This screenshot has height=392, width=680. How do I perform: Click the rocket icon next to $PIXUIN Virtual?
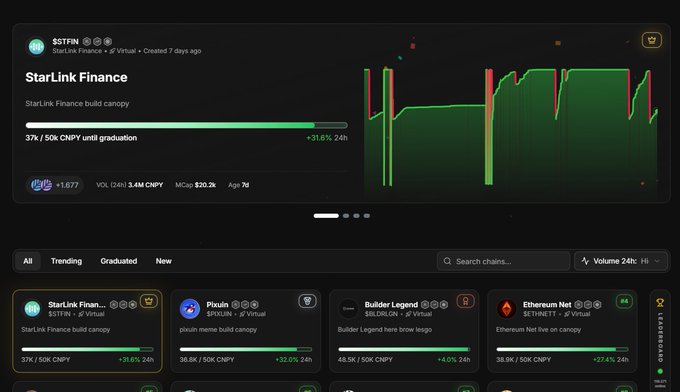point(242,314)
